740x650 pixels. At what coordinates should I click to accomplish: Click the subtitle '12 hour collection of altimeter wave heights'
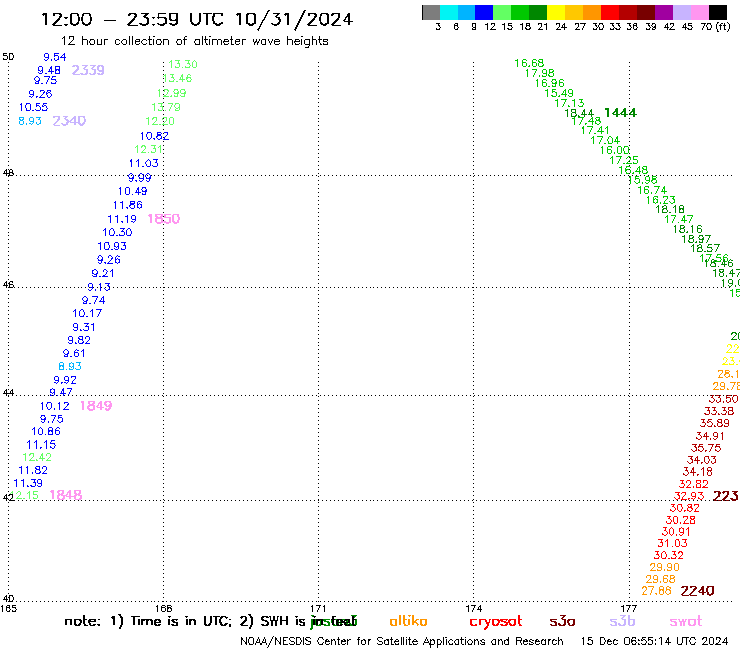pos(194,41)
